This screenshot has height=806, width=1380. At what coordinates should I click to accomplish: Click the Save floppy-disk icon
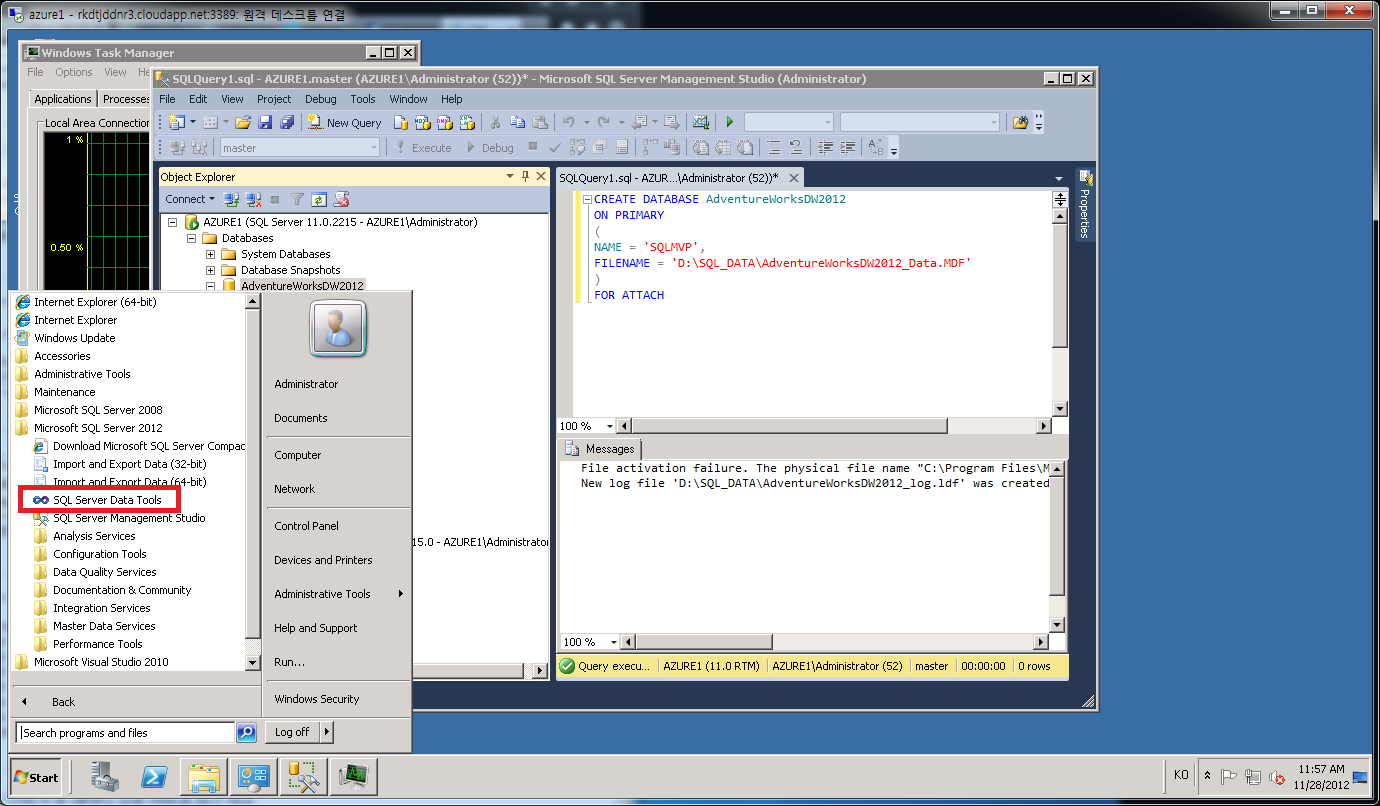click(x=265, y=122)
